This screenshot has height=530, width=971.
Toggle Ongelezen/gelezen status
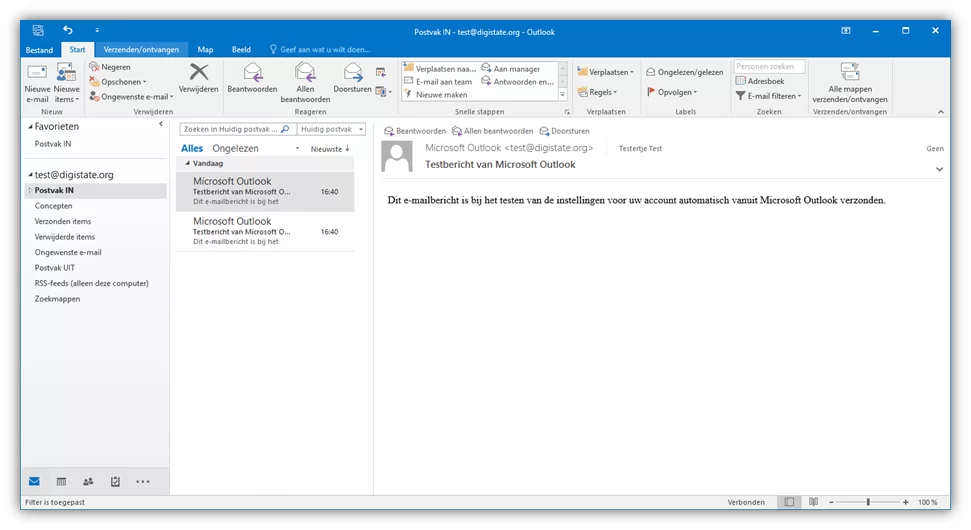[x=685, y=72]
